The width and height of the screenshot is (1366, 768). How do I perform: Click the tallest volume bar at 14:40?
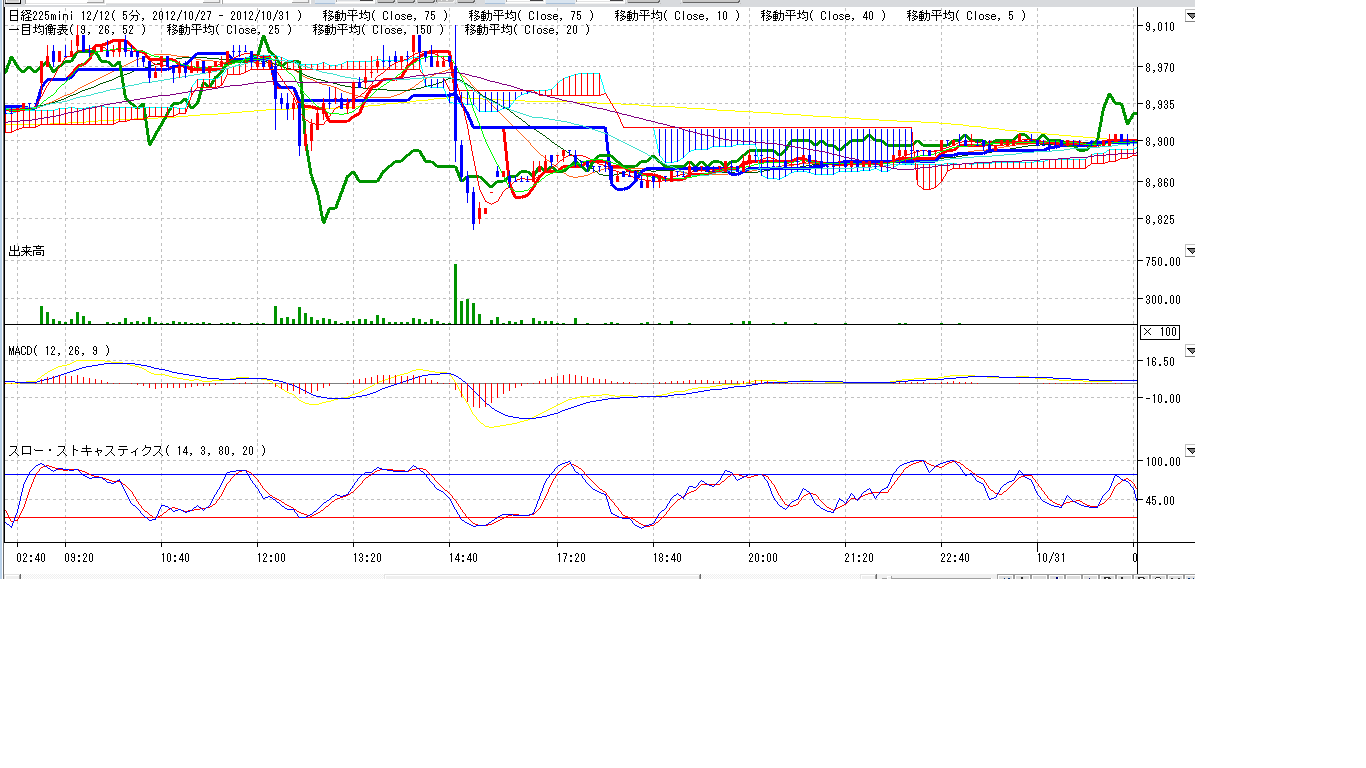click(x=455, y=293)
